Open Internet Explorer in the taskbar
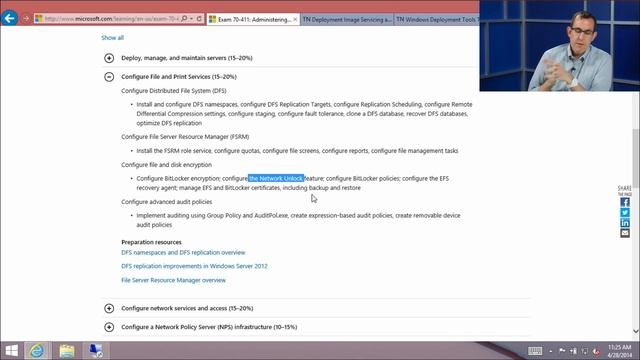Image resolution: width=640 pixels, height=360 pixels. pos(37,351)
